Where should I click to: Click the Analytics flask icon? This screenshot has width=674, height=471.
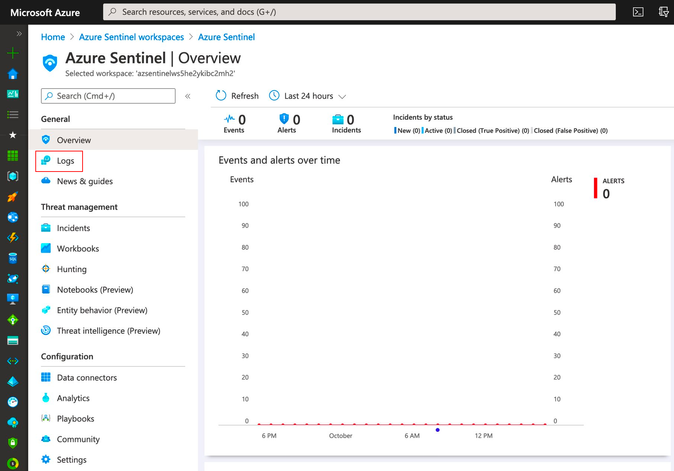46,398
